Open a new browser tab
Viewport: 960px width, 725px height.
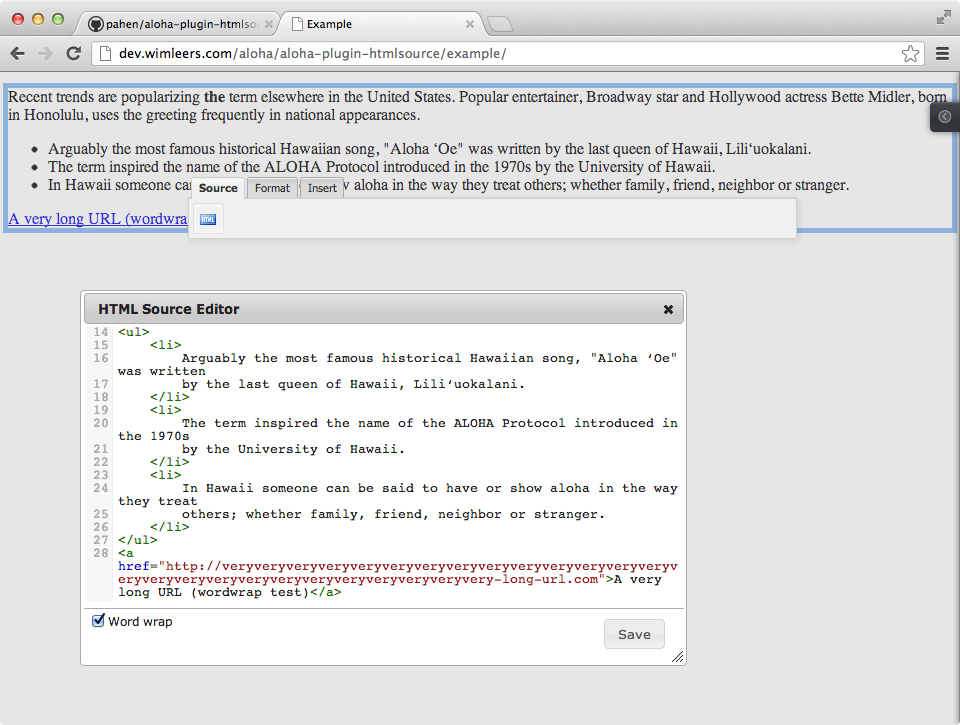499,24
